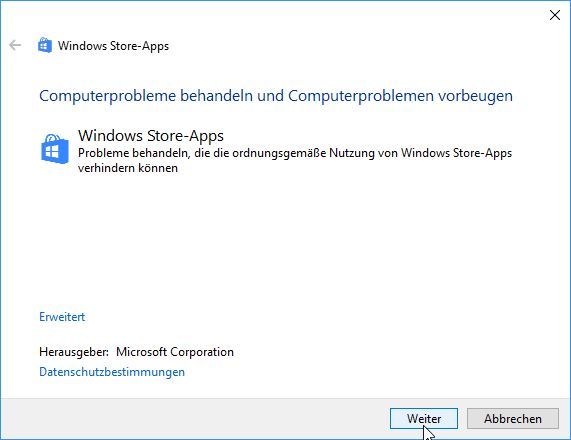
Task: Cancel the wizard with Abbrechen
Action: pos(513,419)
